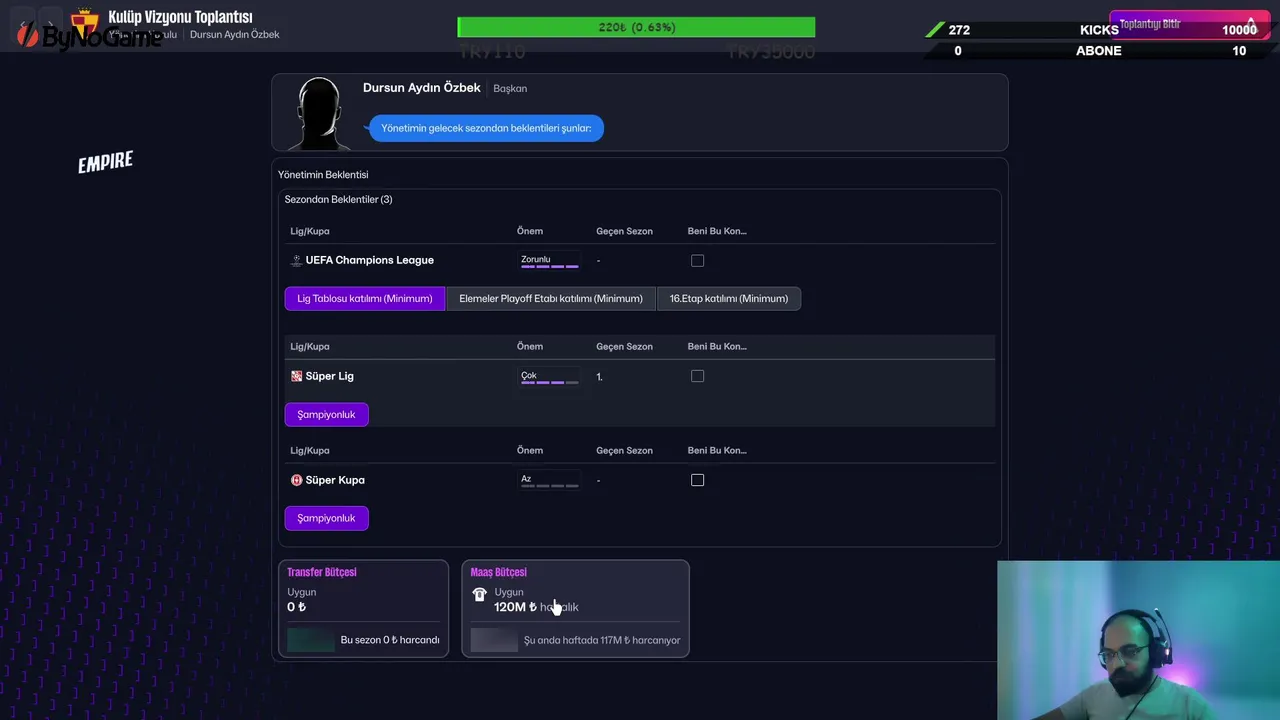Click the 'Yönetimin Beklentisi' heading
The height and width of the screenshot is (720, 1280).
[x=323, y=174]
